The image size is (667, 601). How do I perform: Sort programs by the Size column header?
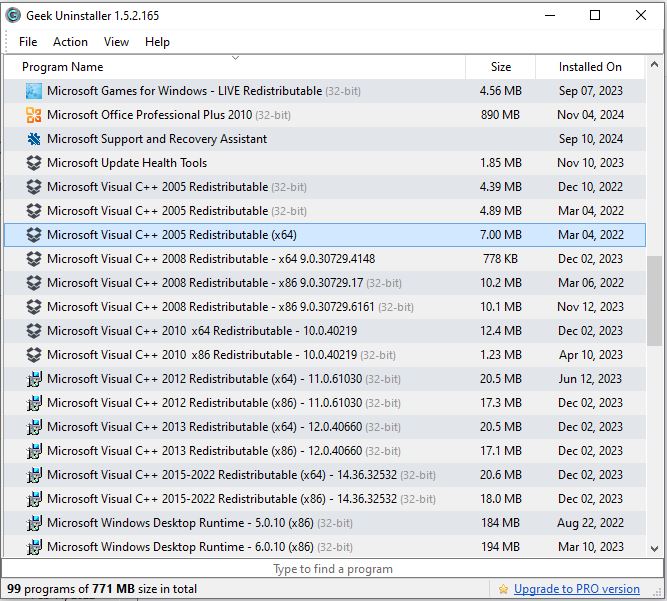pyautogui.click(x=500, y=67)
